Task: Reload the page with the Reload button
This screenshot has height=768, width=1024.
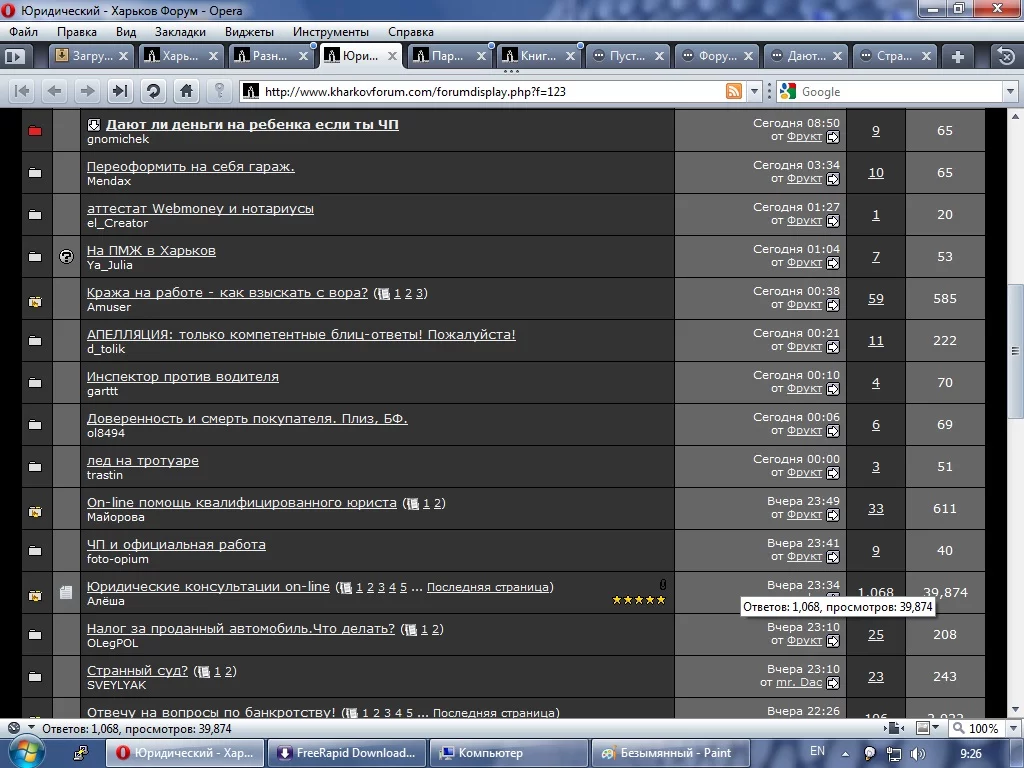Action: 153,91
